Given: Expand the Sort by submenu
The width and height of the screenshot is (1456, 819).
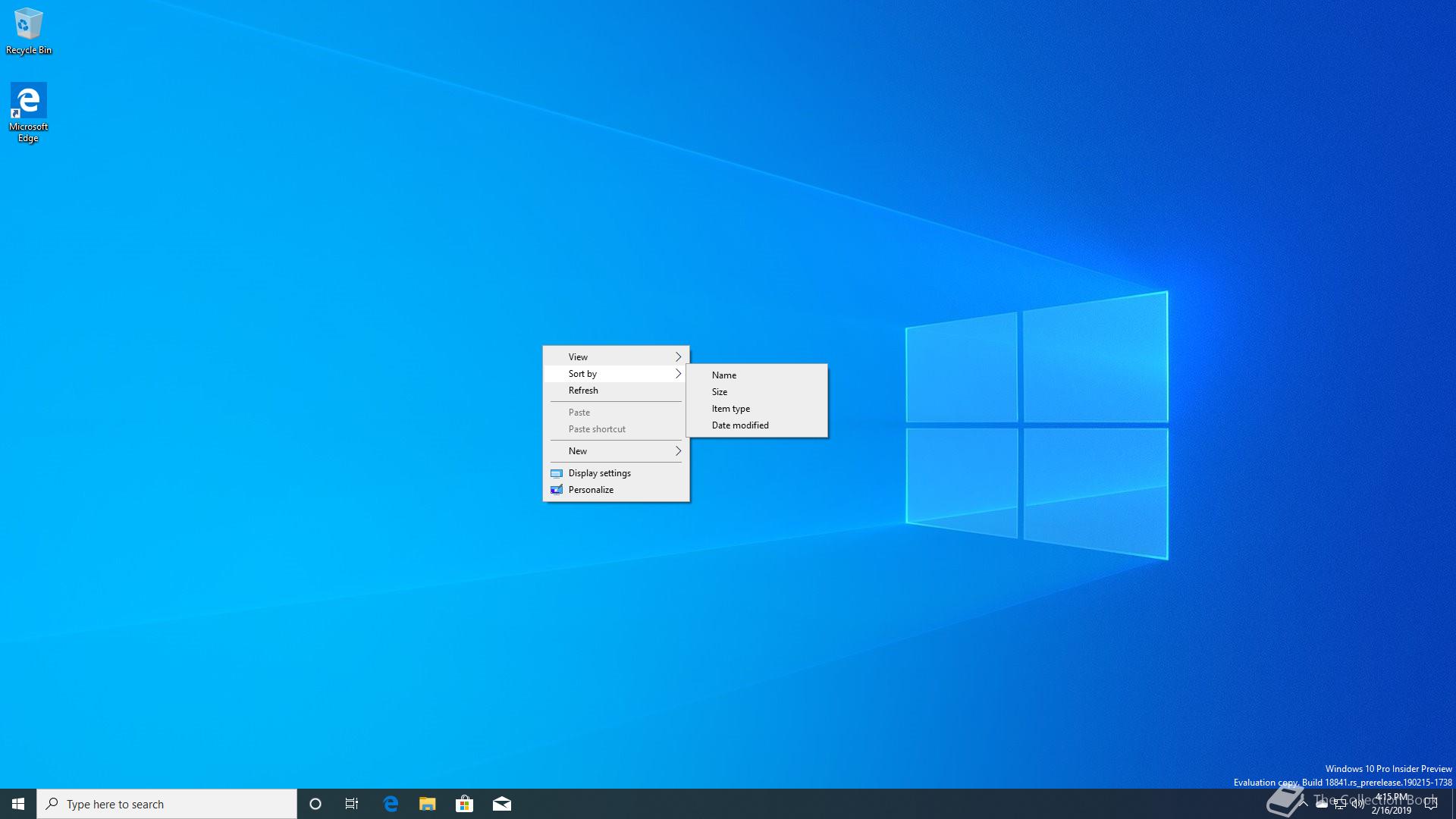Looking at the screenshot, I should (614, 373).
